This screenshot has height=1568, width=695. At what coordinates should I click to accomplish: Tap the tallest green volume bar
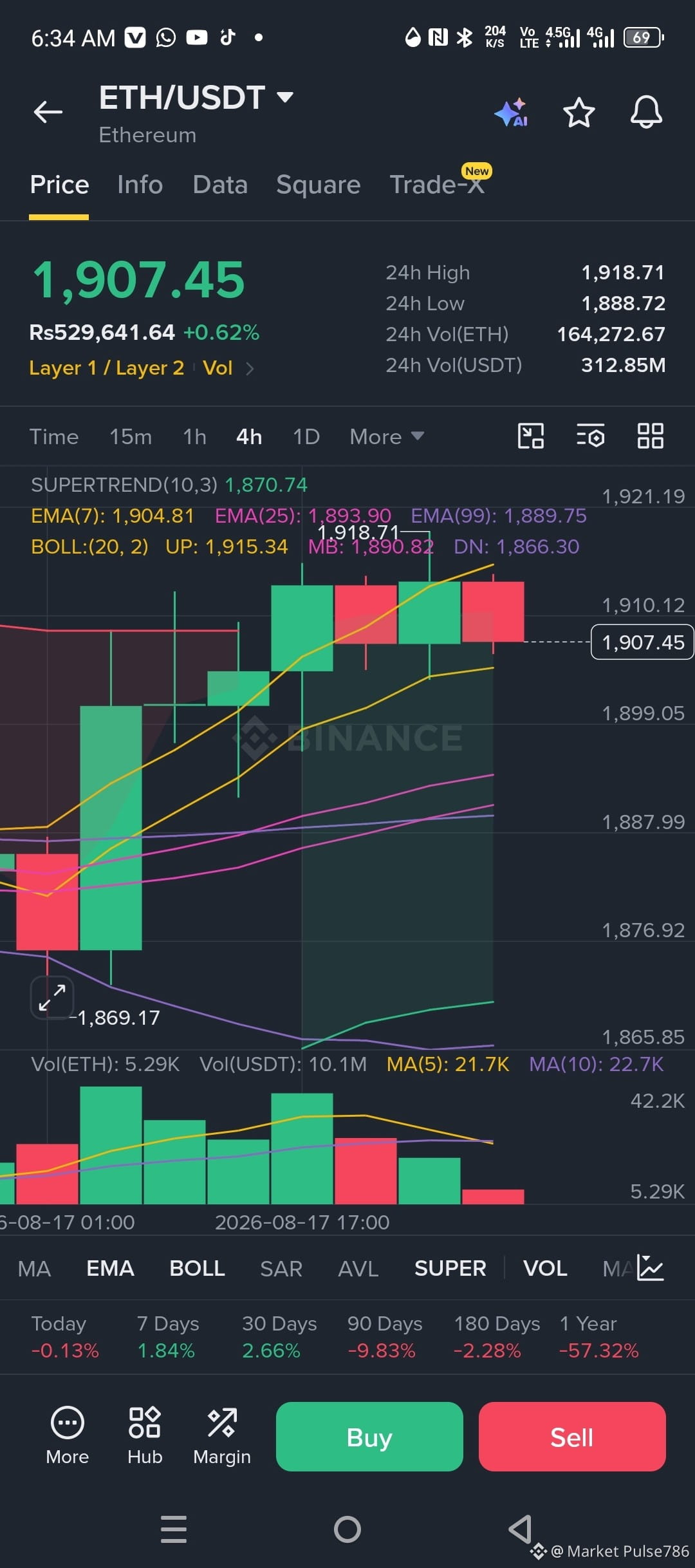coord(111,1145)
